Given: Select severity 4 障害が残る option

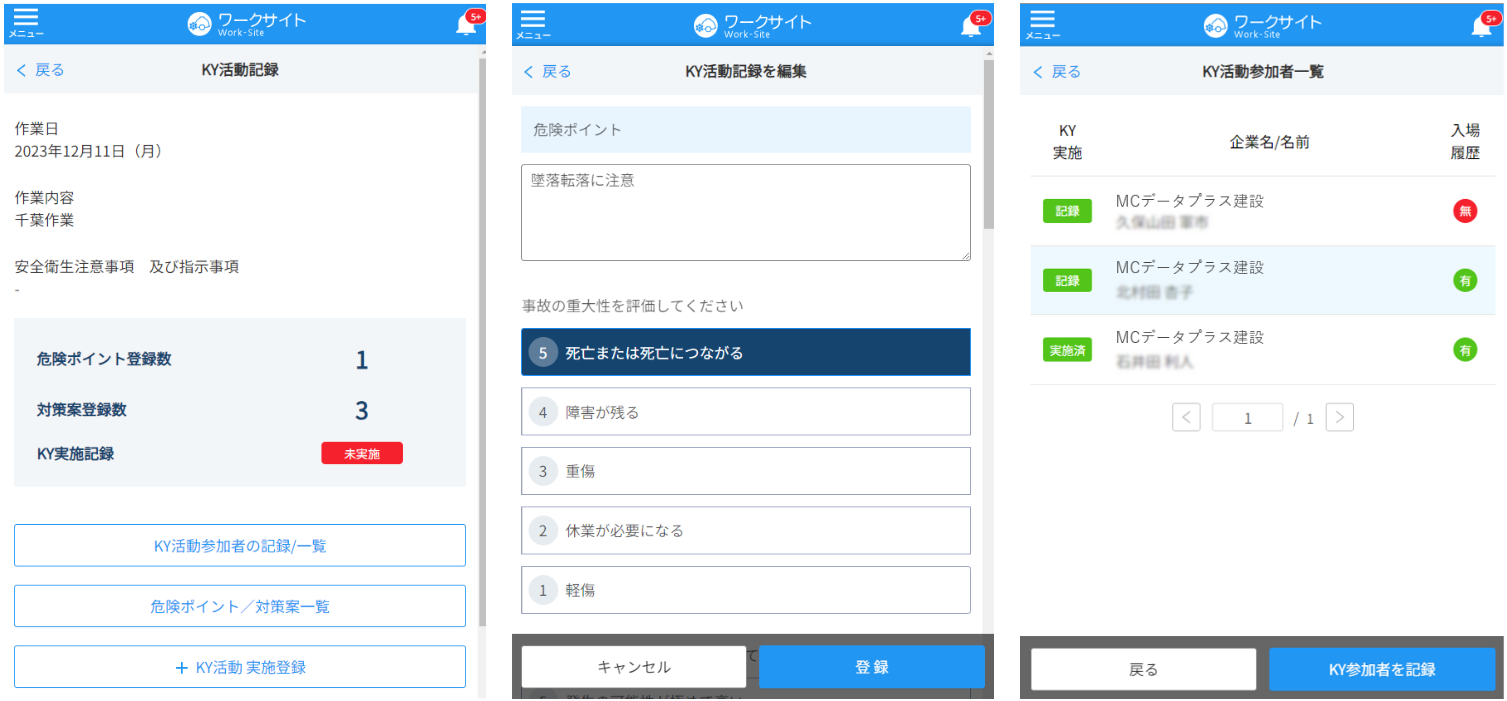Looking at the screenshot, I should coord(745,412).
